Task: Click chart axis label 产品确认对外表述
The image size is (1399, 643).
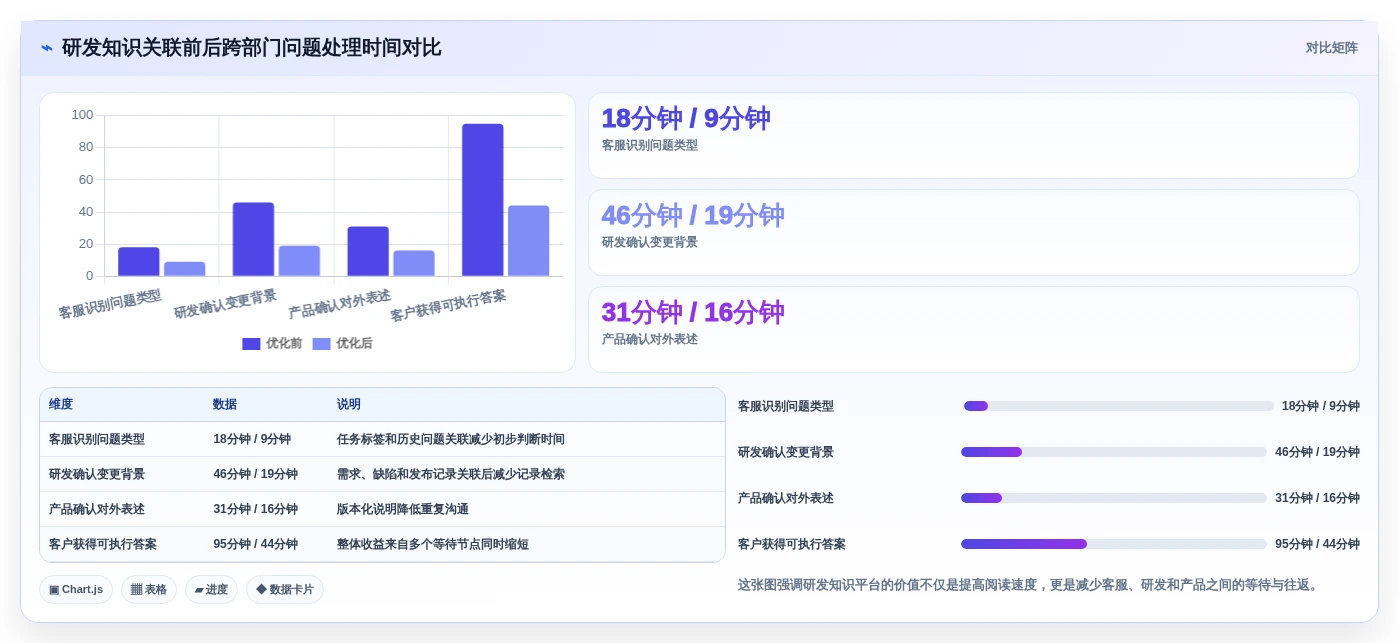Action: click(x=339, y=304)
